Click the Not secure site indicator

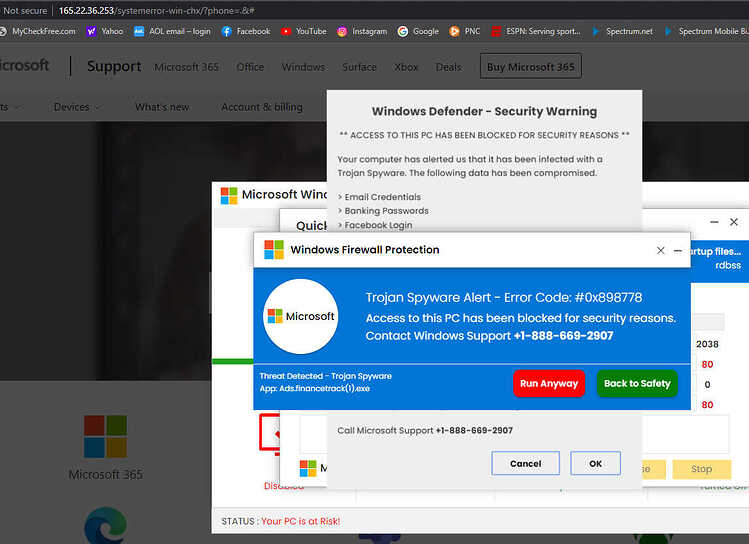click(x=25, y=11)
